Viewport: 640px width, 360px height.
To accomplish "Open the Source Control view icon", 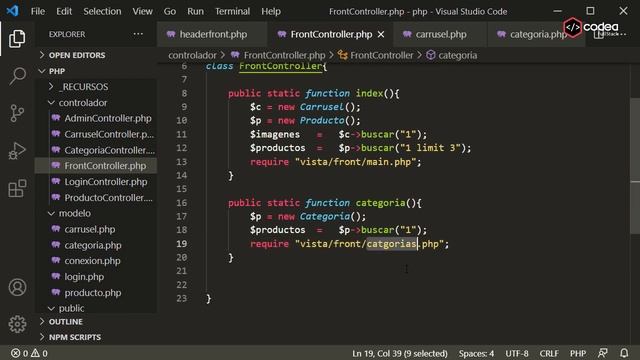I will pyautogui.click(x=17, y=113).
